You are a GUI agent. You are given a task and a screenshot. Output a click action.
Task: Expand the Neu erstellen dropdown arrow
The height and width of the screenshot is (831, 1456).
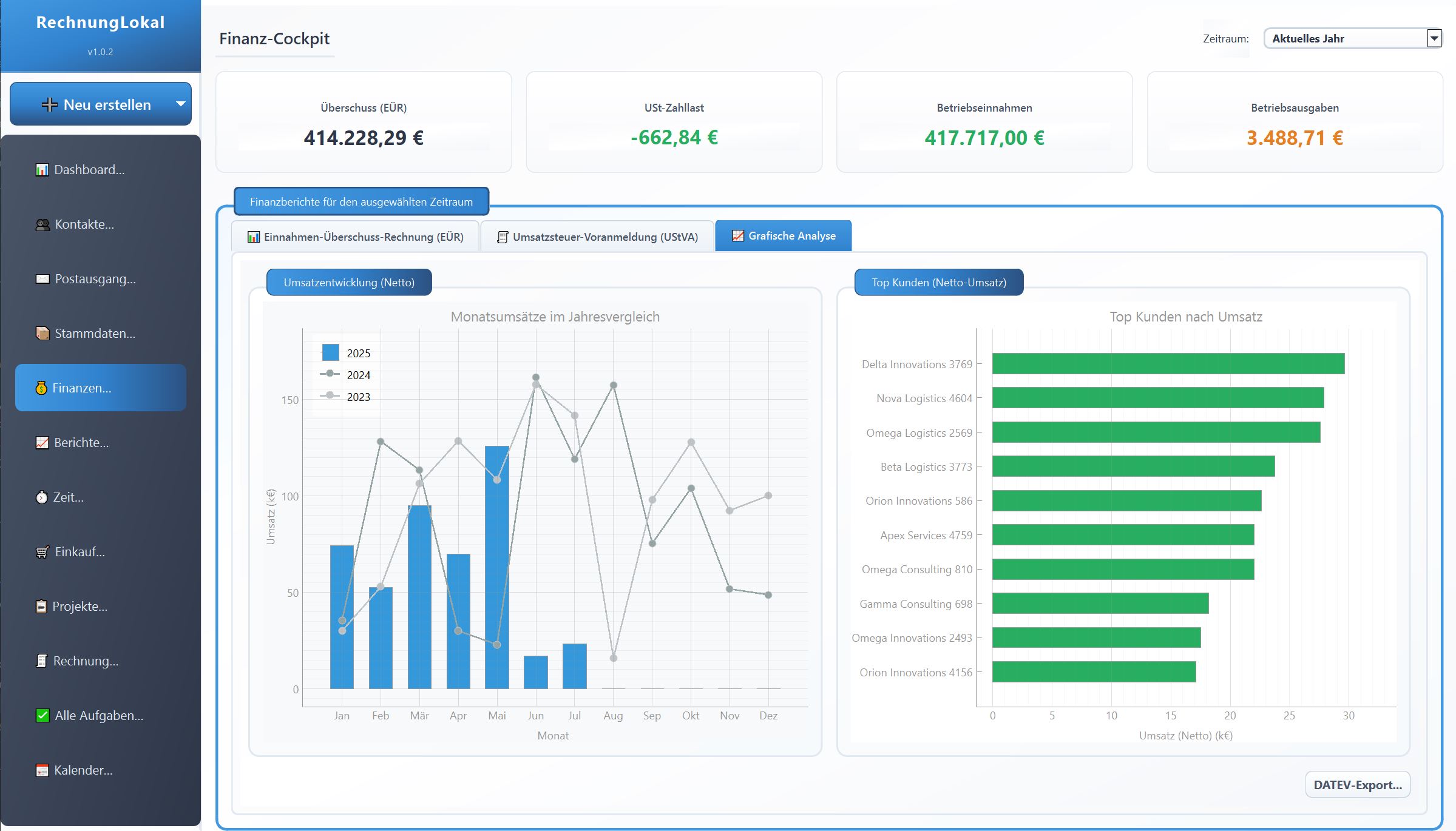coord(180,104)
